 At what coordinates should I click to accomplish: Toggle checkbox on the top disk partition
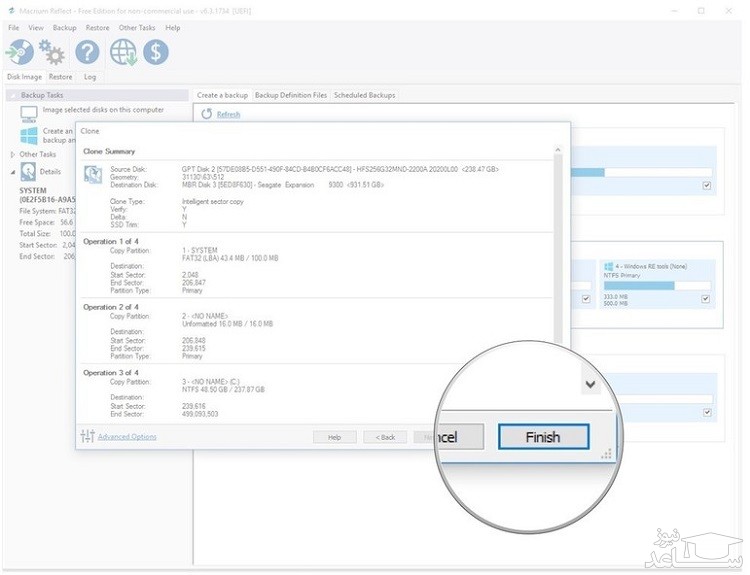pyautogui.click(x=706, y=186)
